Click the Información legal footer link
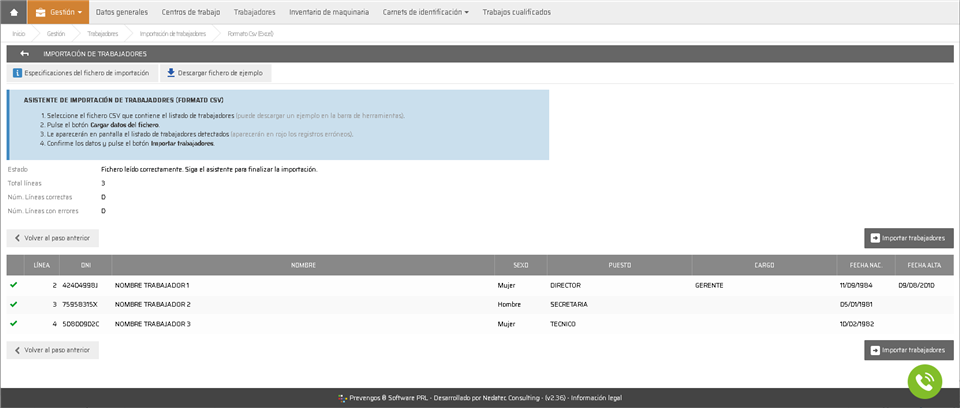 pyautogui.click(x=596, y=398)
